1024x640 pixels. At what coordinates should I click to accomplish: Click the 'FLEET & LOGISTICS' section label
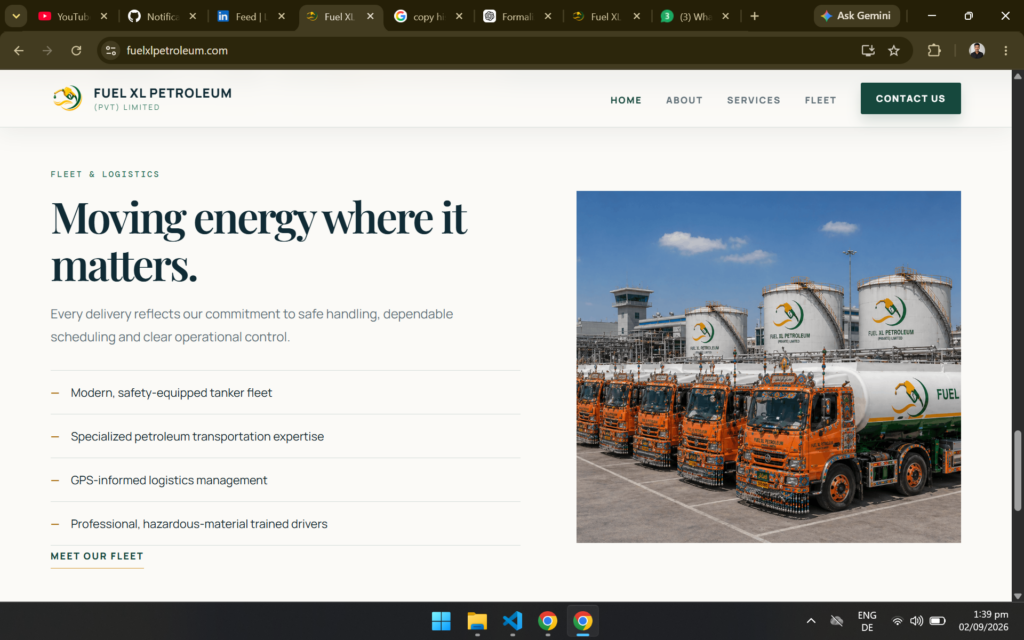[105, 174]
